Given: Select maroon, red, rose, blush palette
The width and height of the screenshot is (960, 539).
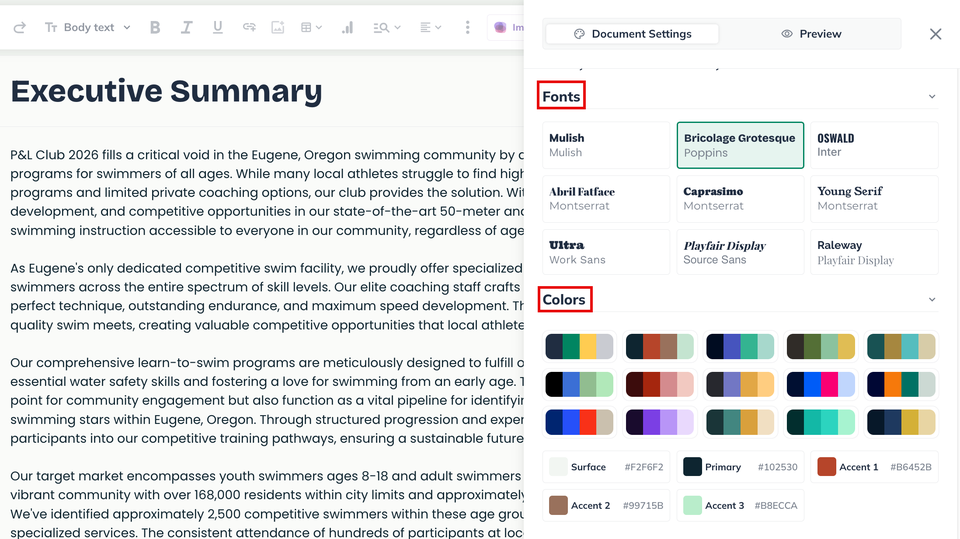Looking at the screenshot, I should [659, 385].
